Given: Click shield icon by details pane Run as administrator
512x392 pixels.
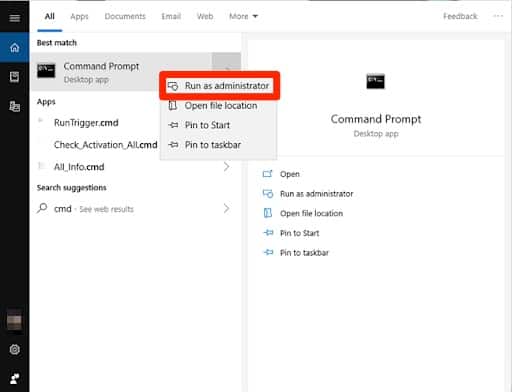Looking at the screenshot, I should 268,193.
